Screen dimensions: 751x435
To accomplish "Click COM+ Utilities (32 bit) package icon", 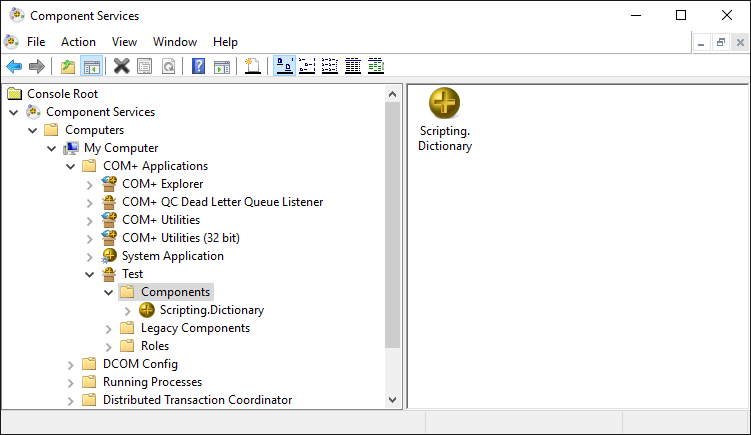I will 109,238.
